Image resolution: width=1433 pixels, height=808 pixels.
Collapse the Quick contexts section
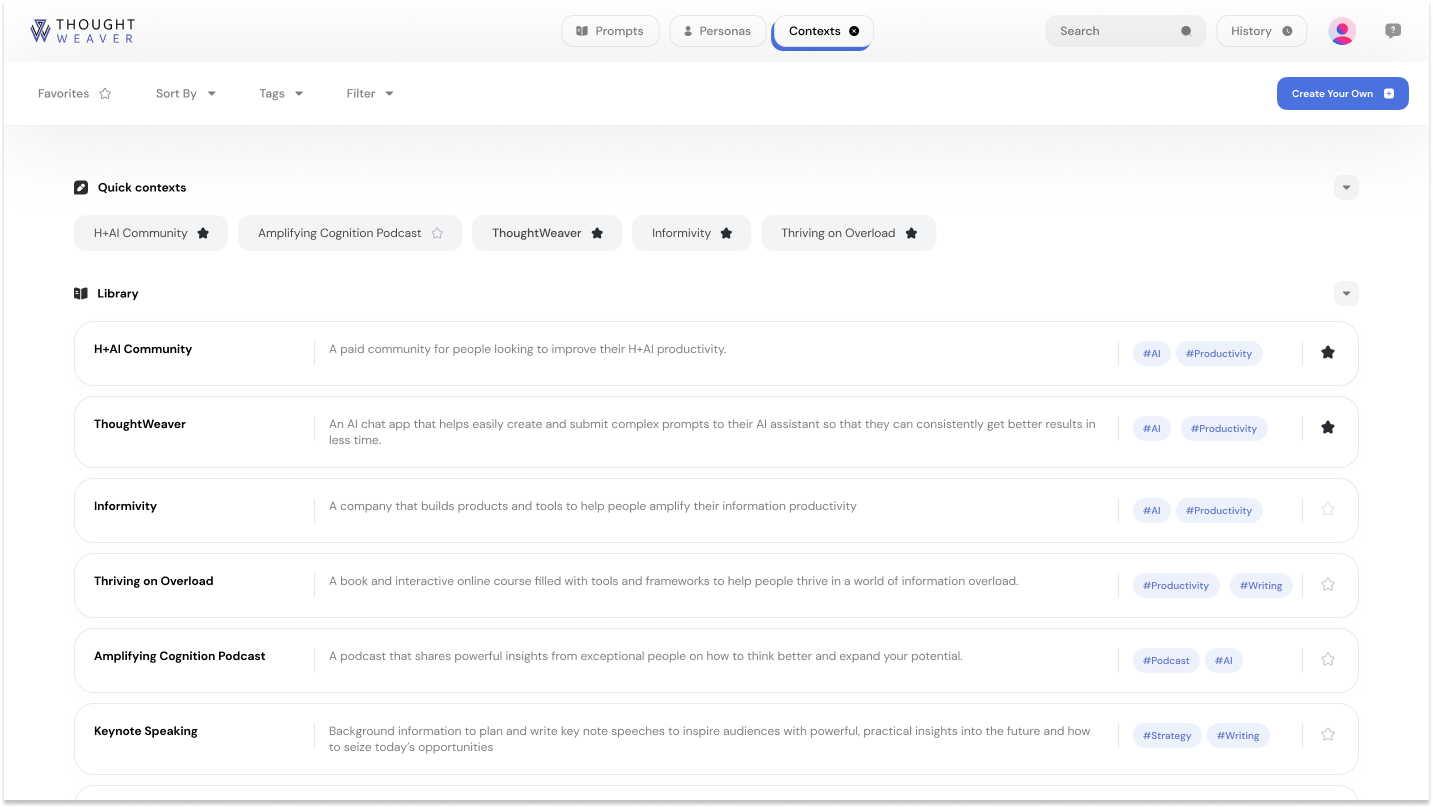(1346, 188)
